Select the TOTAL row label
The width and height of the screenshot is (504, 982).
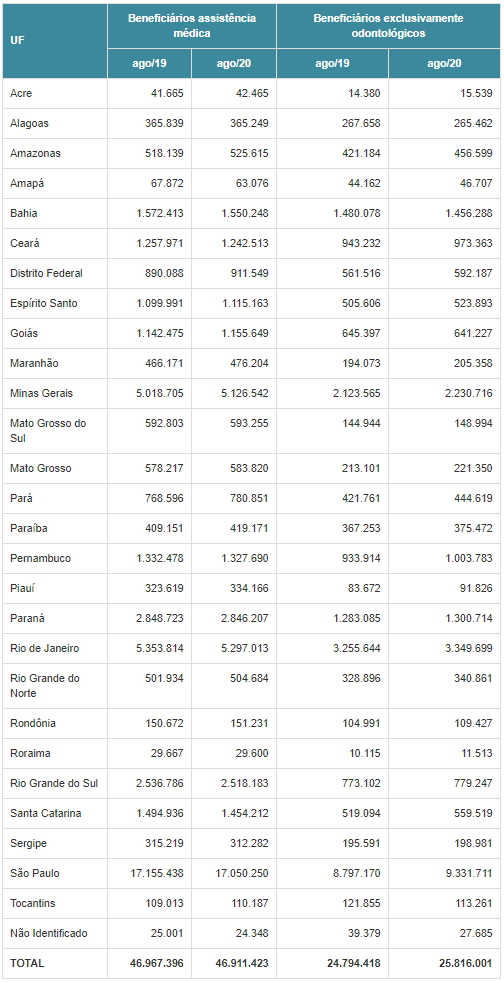click(28, 963)
